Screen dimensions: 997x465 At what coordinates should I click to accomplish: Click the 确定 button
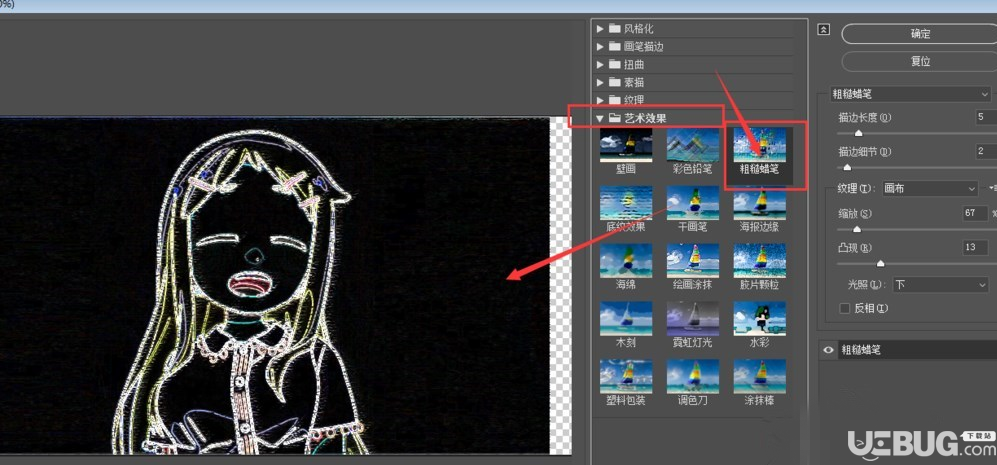(x=920, y=34)
